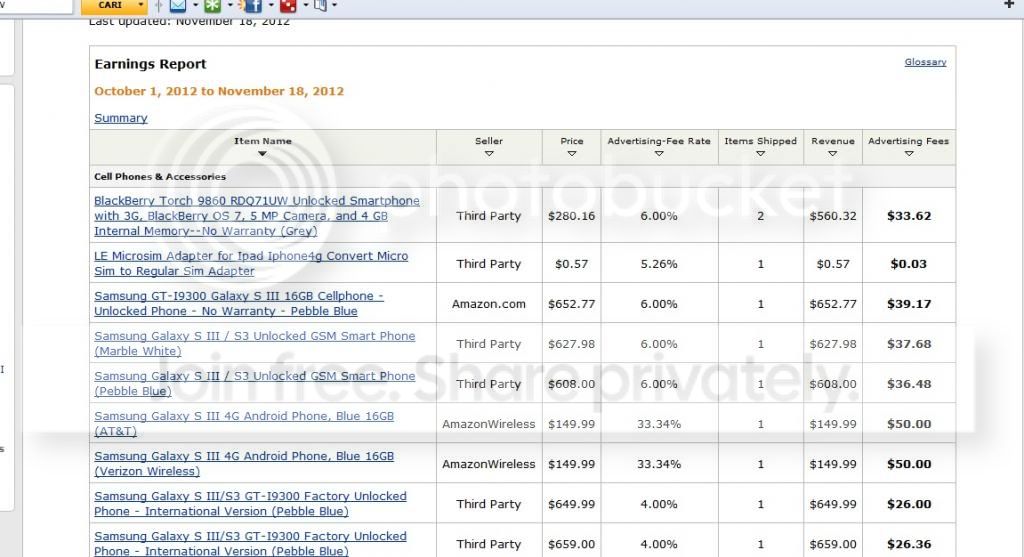Select the $652.77 price cell
Image resolution: width=1024 pixels, height=557 pixels.
coord(571,304)
